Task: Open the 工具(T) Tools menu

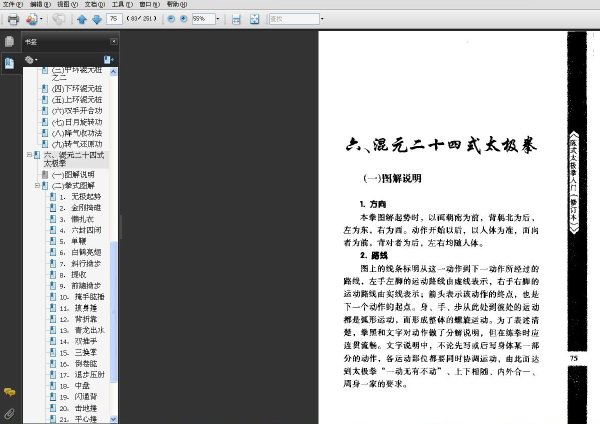Action: (x=122, y=4)
